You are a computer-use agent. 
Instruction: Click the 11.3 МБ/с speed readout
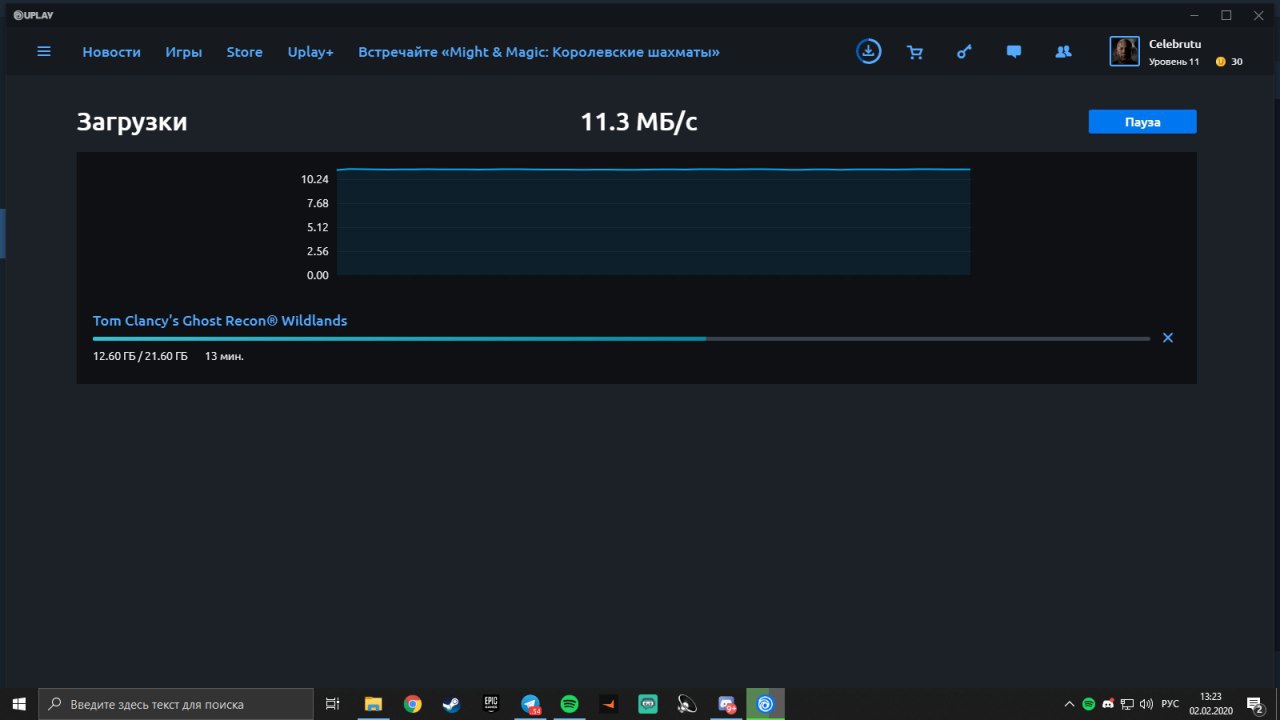[x=639, y=122]
